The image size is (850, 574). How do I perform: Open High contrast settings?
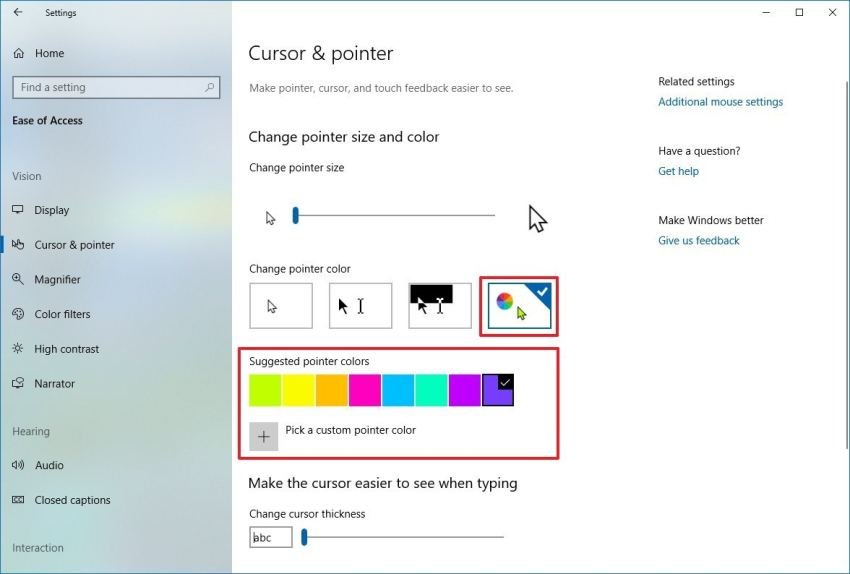click(66, 349)
